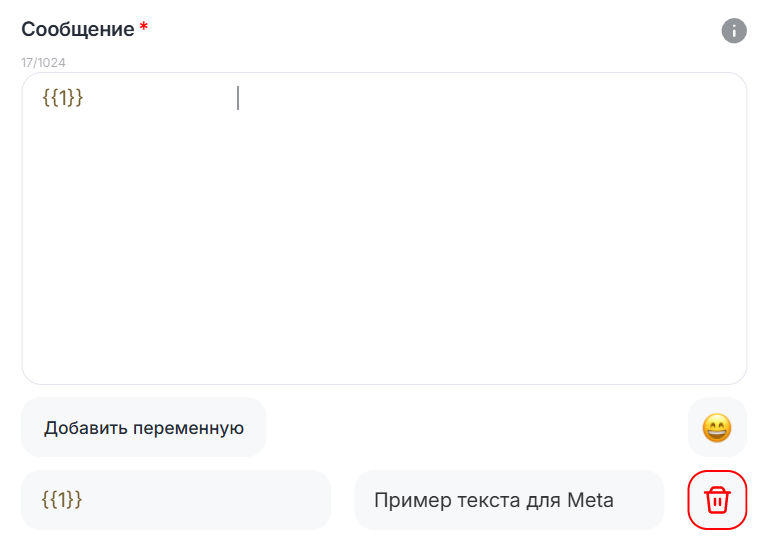Click the grinning face emoji icon
This screenshot has width=778, height=542.
tap(717, 428)
